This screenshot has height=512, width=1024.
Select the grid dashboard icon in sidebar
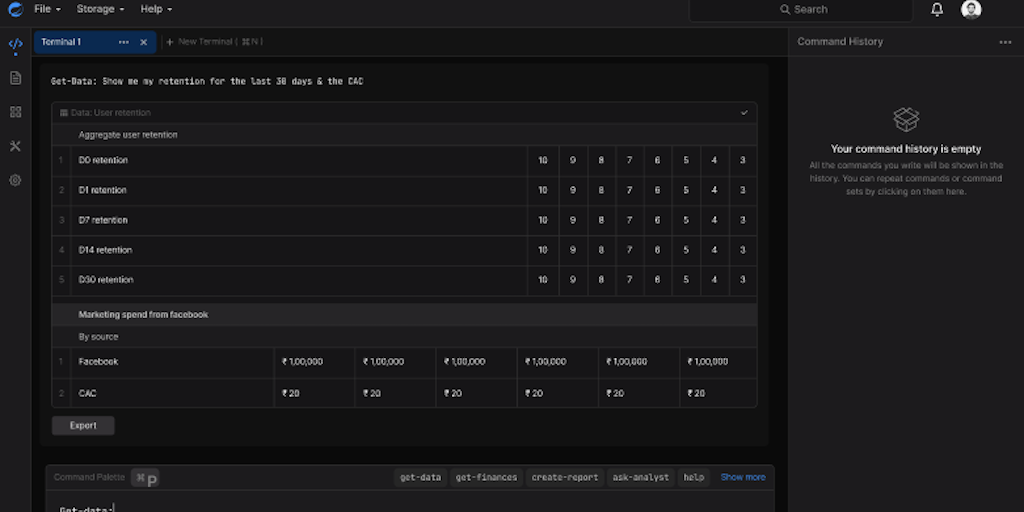click(15, 112)
